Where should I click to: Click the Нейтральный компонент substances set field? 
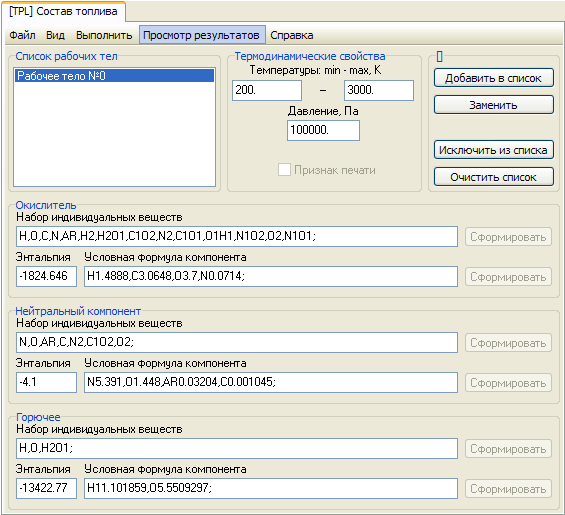click(237, 342)
